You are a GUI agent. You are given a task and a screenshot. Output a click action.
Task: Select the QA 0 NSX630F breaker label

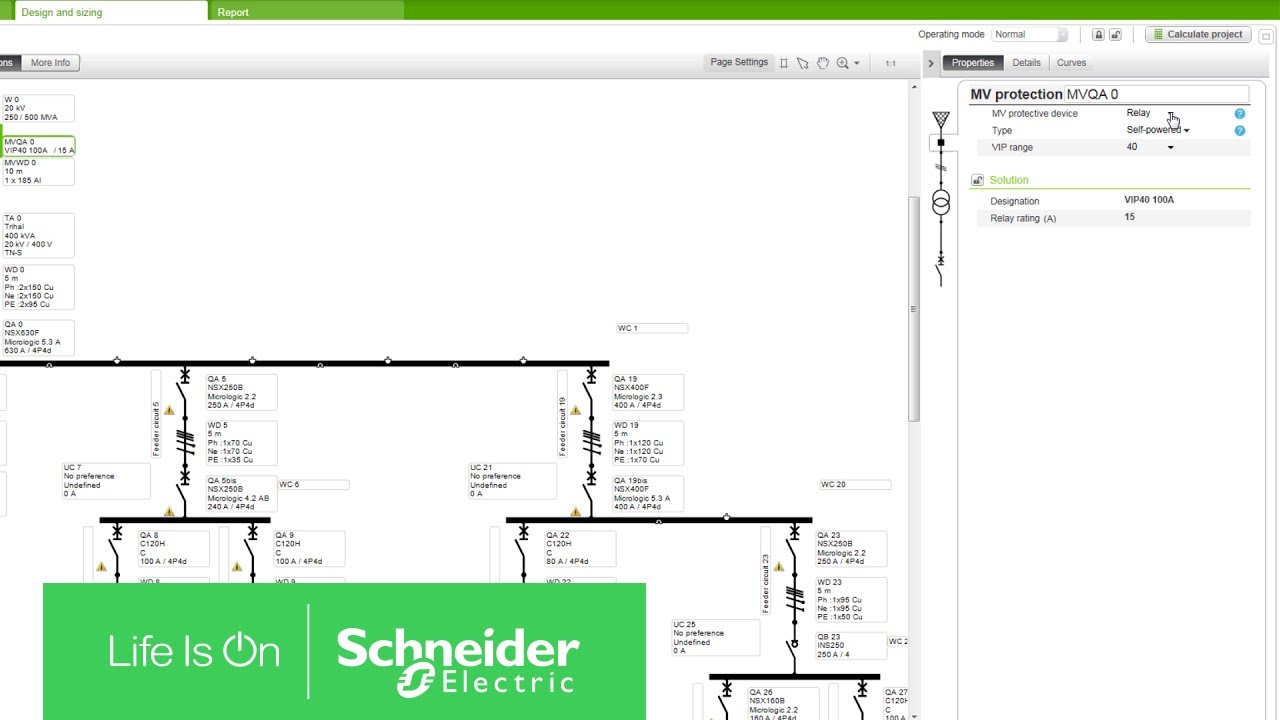click(x=38, y=338)
